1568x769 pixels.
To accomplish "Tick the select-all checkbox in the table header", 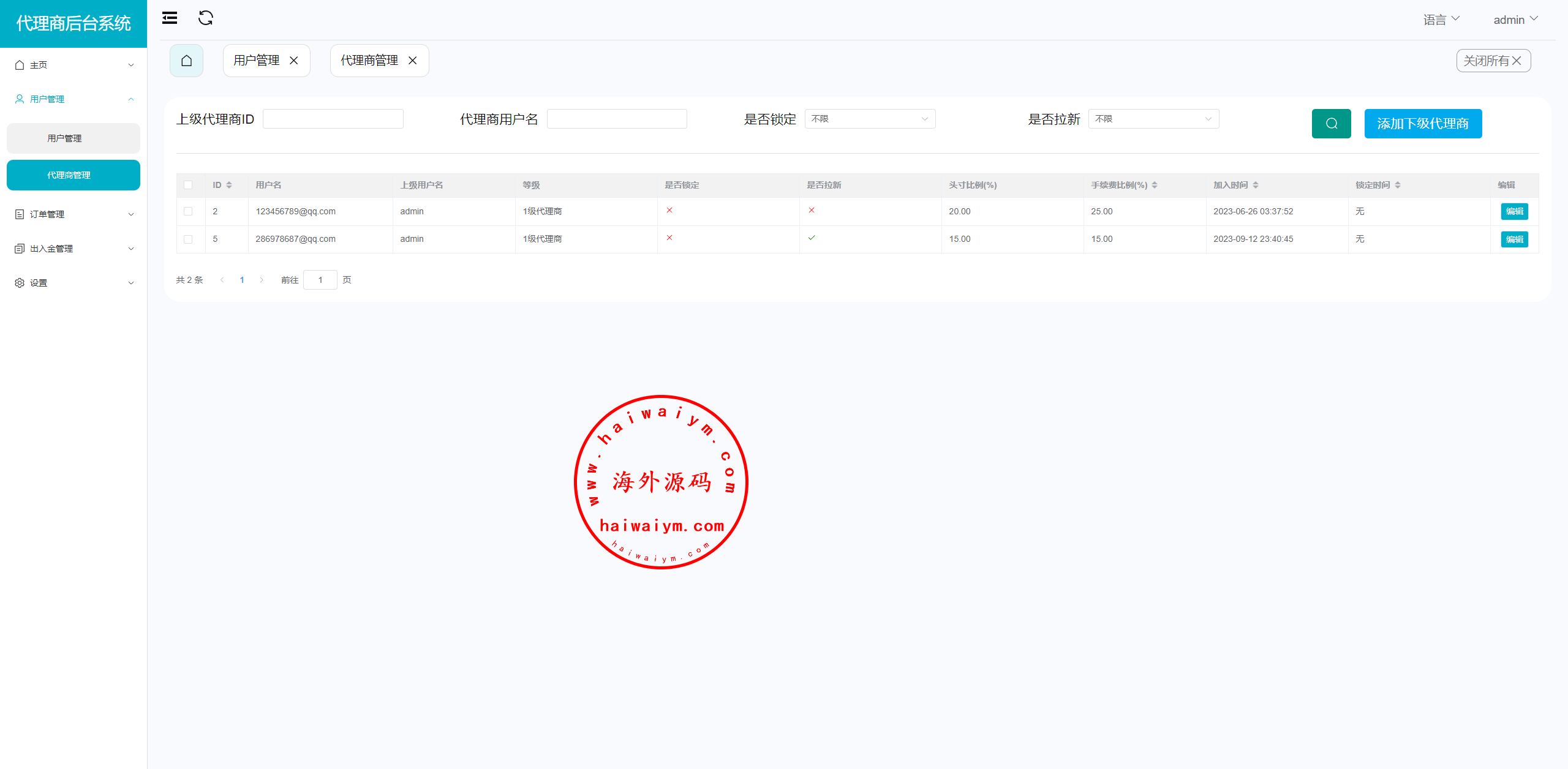I will (x=188, y=185).
